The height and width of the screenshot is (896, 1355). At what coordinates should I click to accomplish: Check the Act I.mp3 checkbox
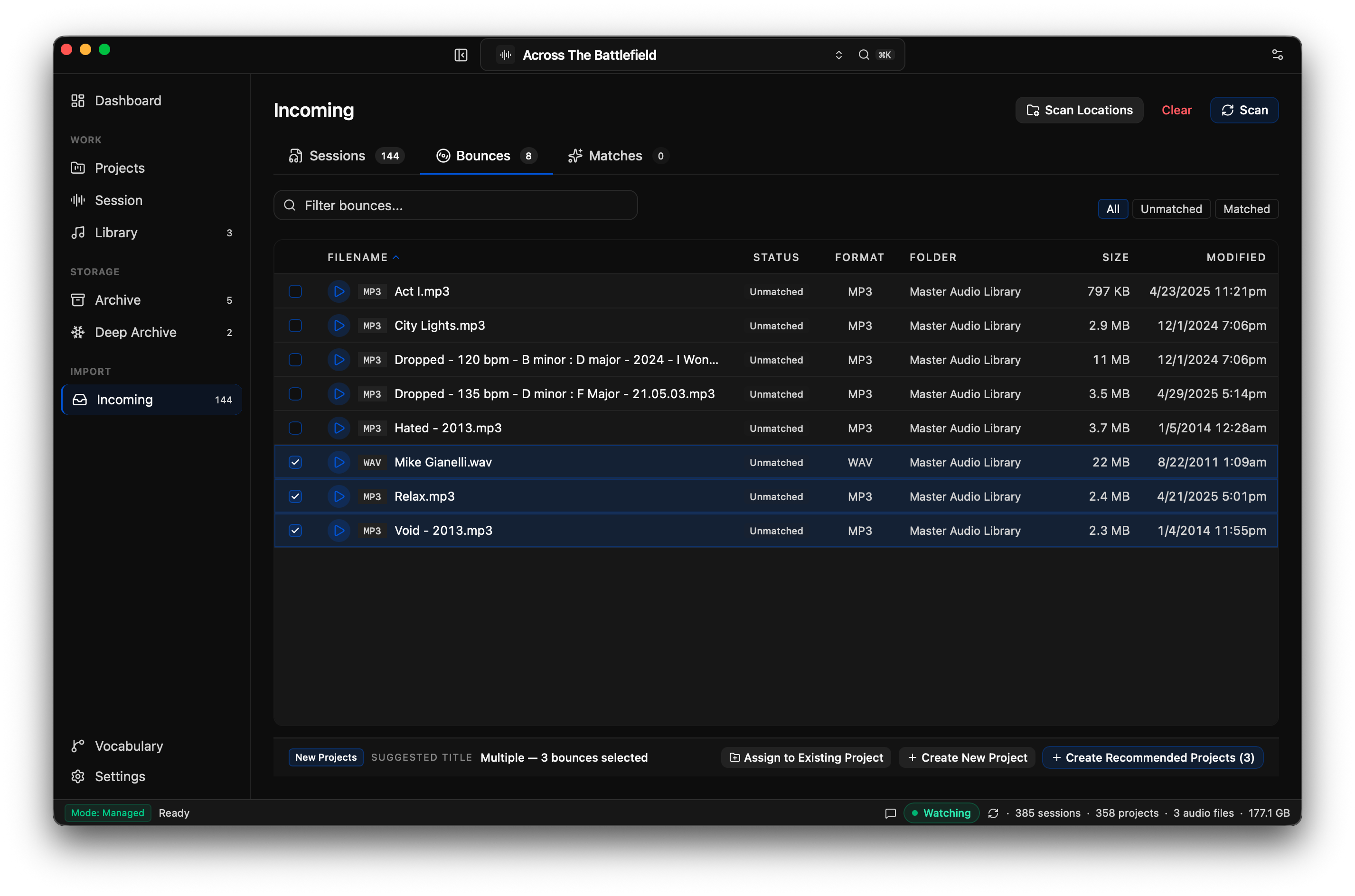(295, 291)
